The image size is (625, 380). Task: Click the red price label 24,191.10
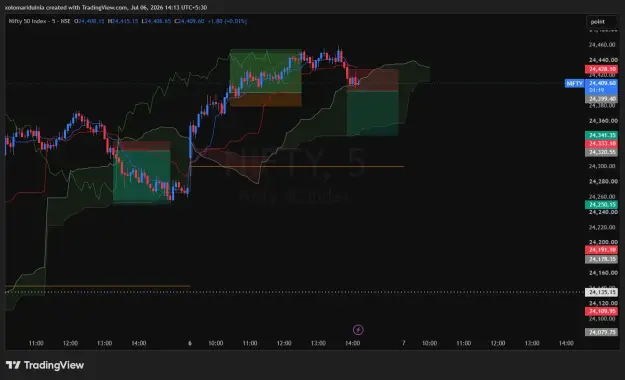point(601,250)
